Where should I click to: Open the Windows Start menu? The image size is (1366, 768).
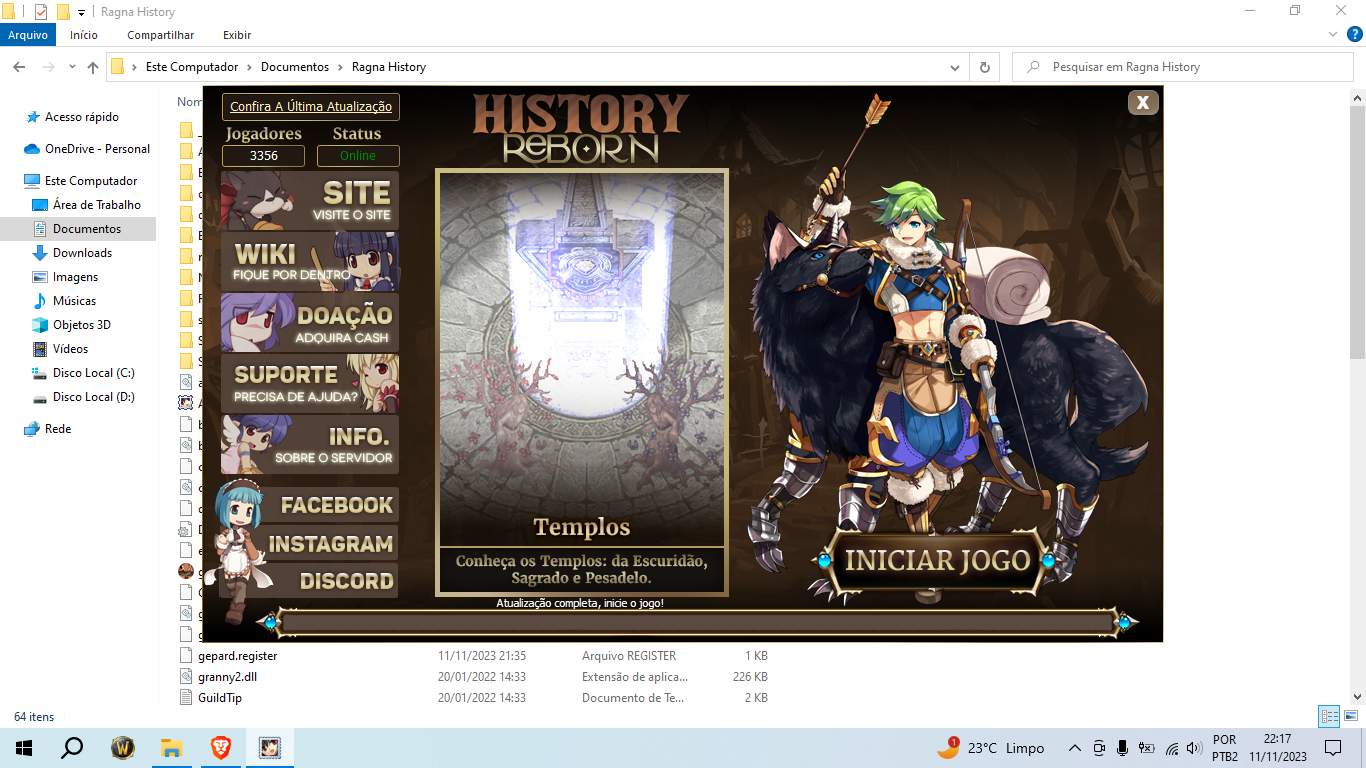point(23,747)
